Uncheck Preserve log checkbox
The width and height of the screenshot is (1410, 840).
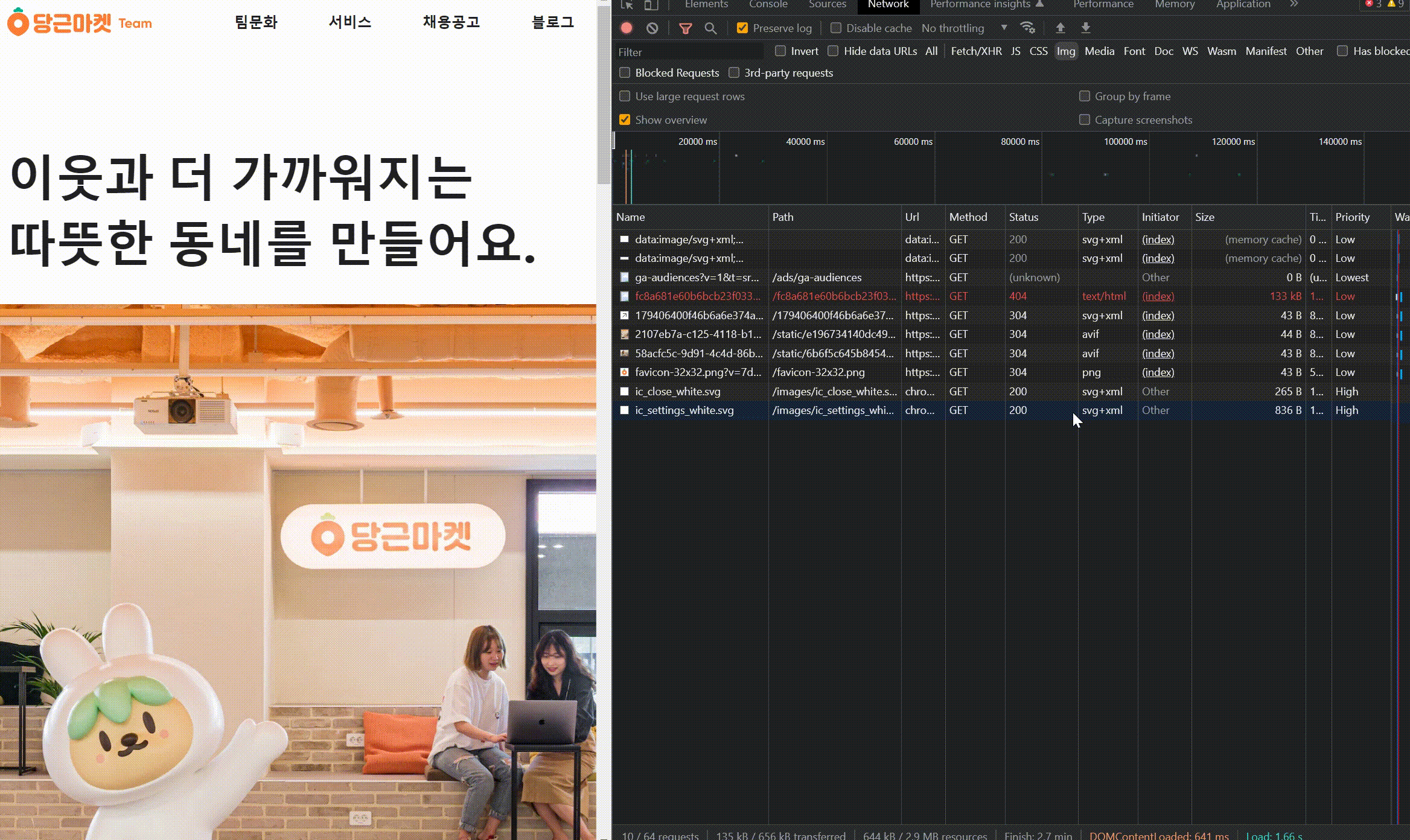coord(742,28)
